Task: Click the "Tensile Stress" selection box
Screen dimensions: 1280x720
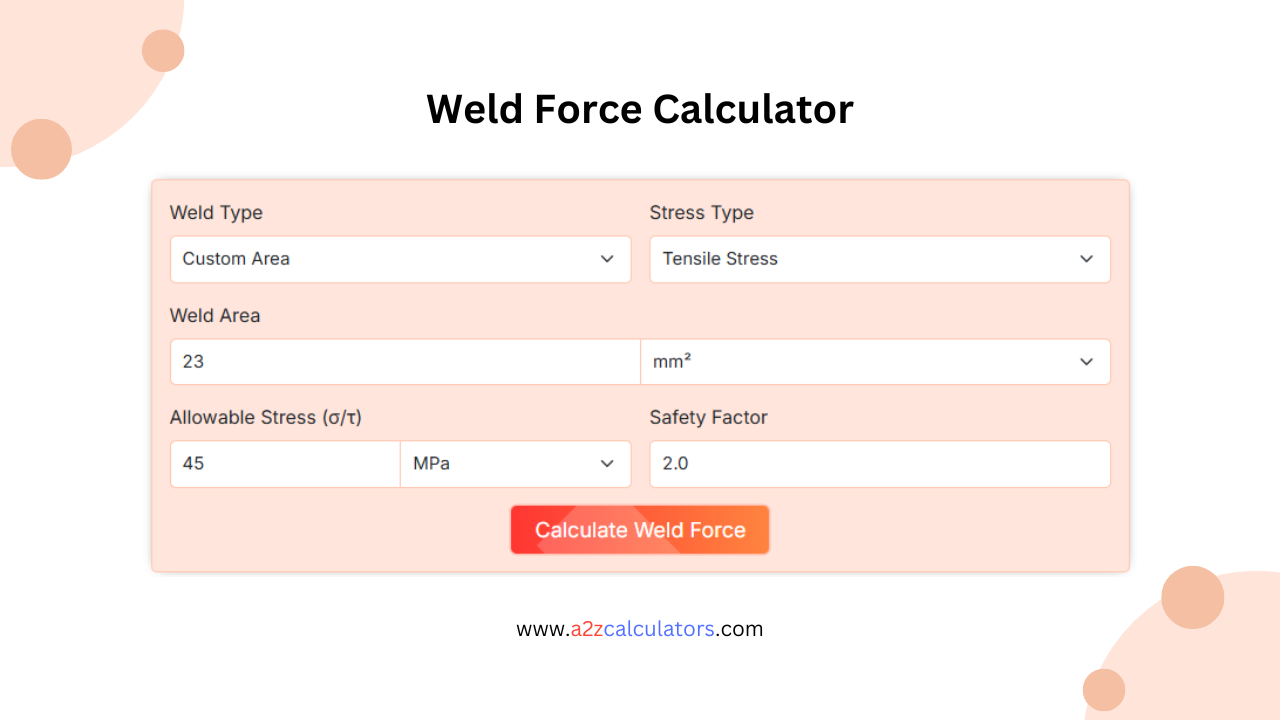Action: pos(880,259)
